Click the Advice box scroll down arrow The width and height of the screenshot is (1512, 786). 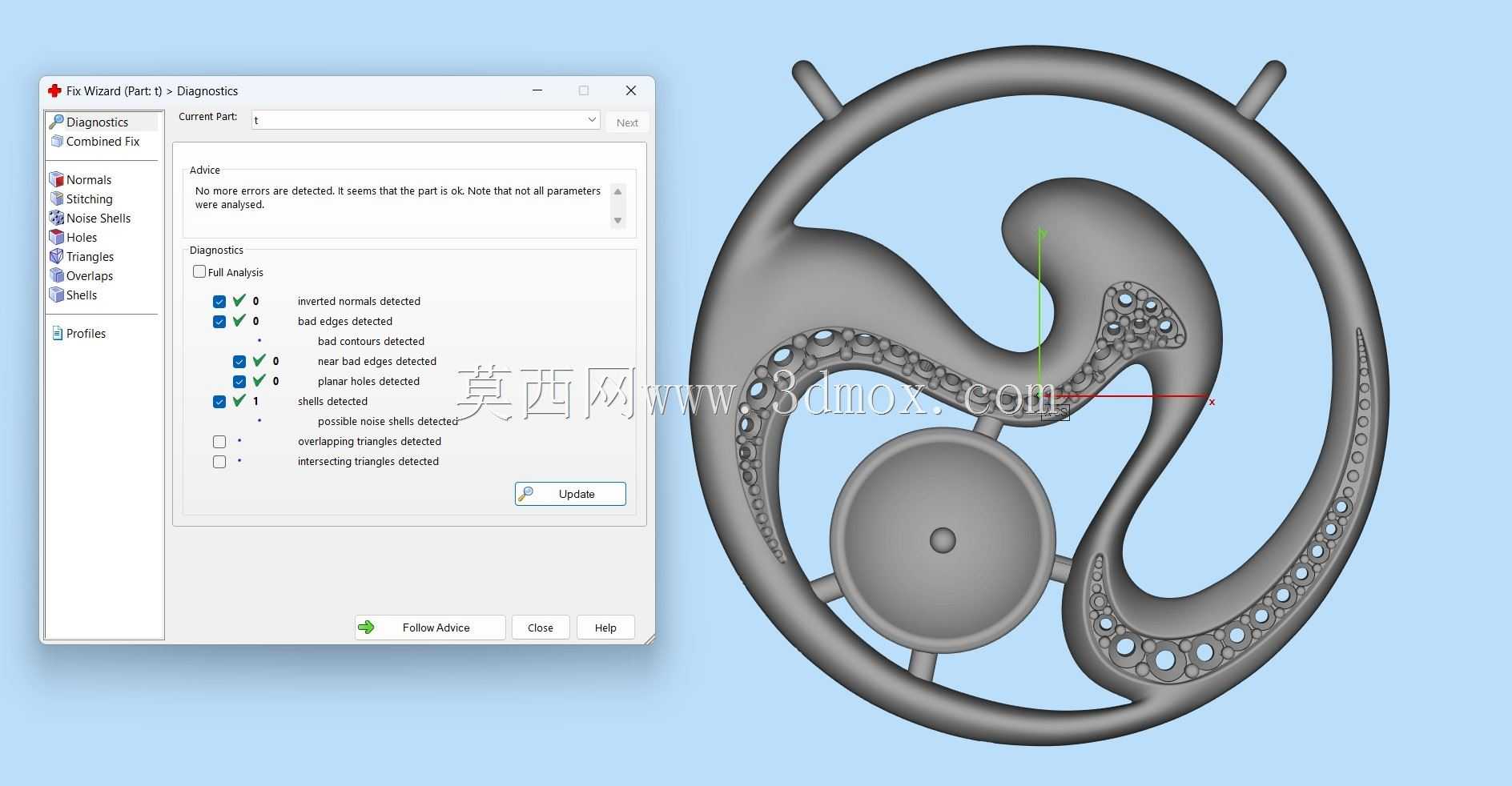(617, 220)
